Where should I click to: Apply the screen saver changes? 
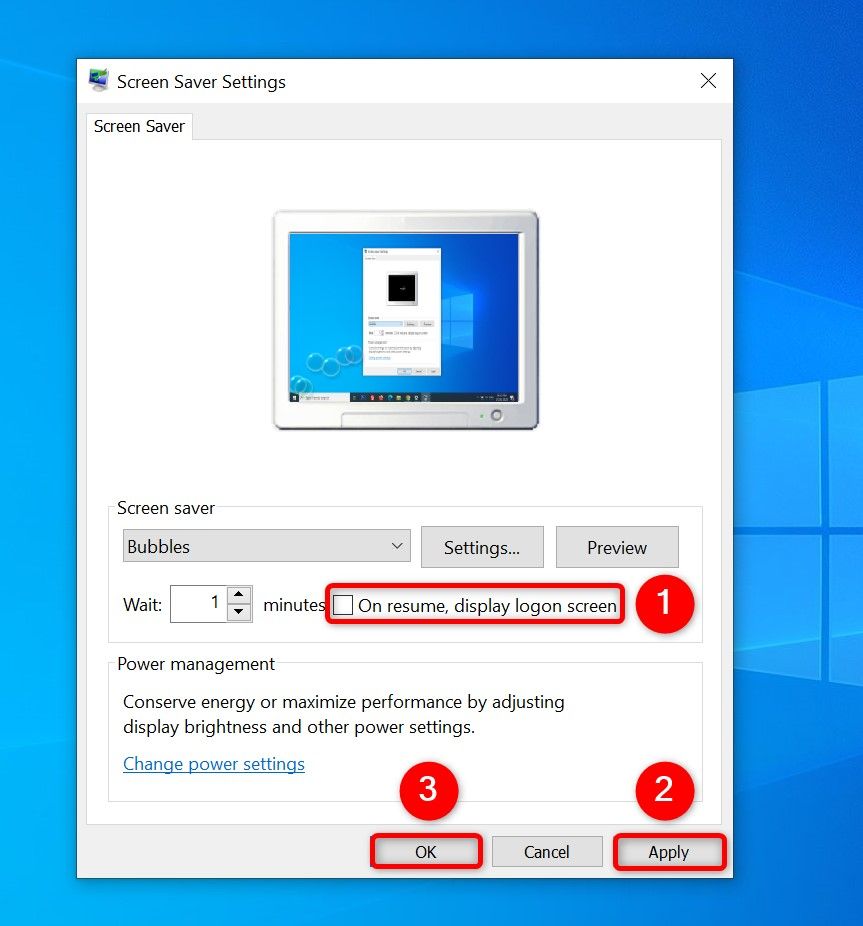[x=669, y=851]
